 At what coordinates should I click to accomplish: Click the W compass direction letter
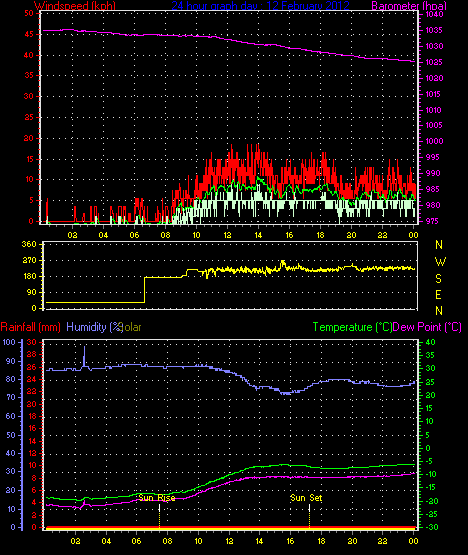(x=440, y=262)
